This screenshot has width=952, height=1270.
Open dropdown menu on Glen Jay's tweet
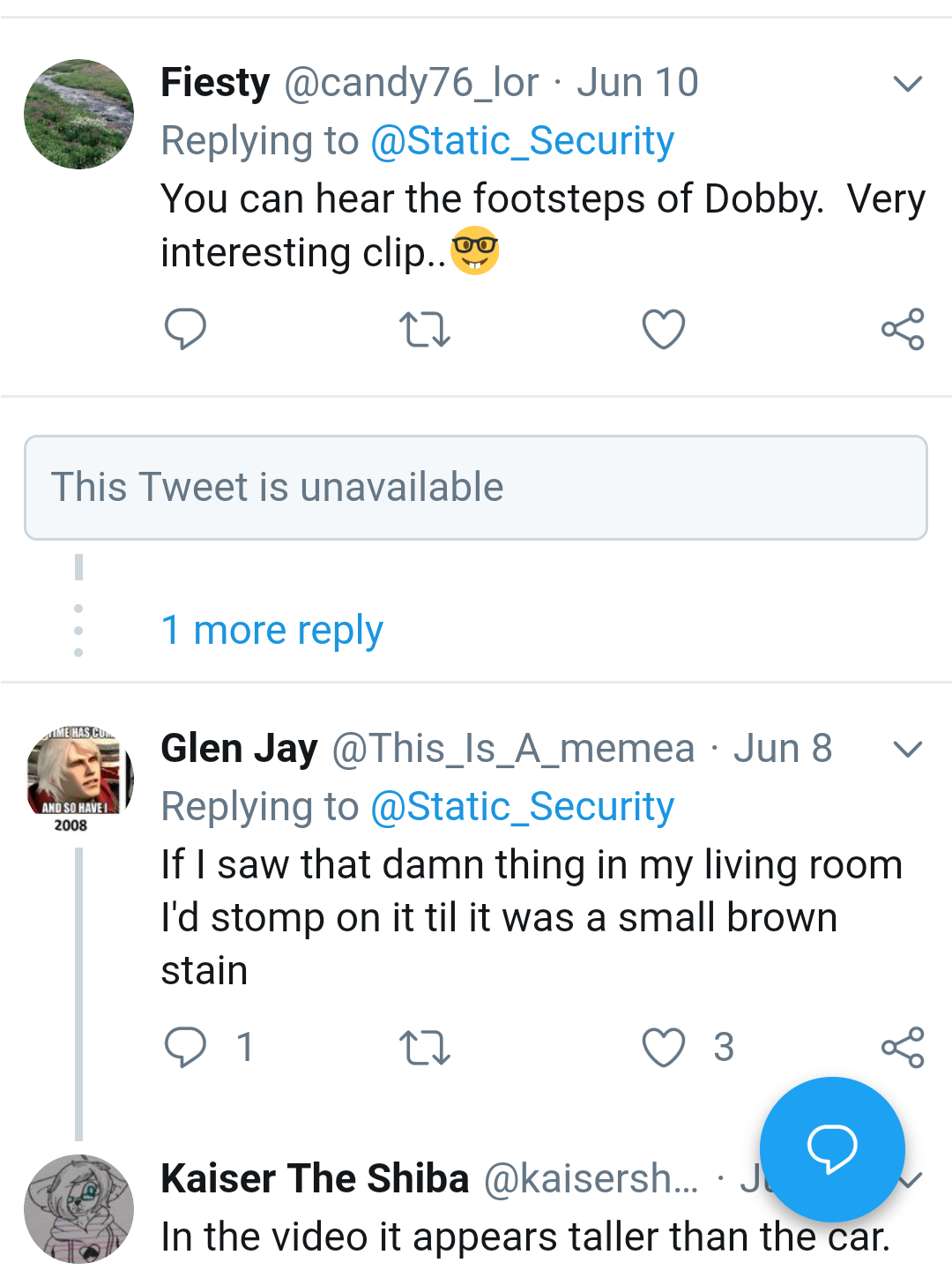pyautogui.click(x=907, y=749)
